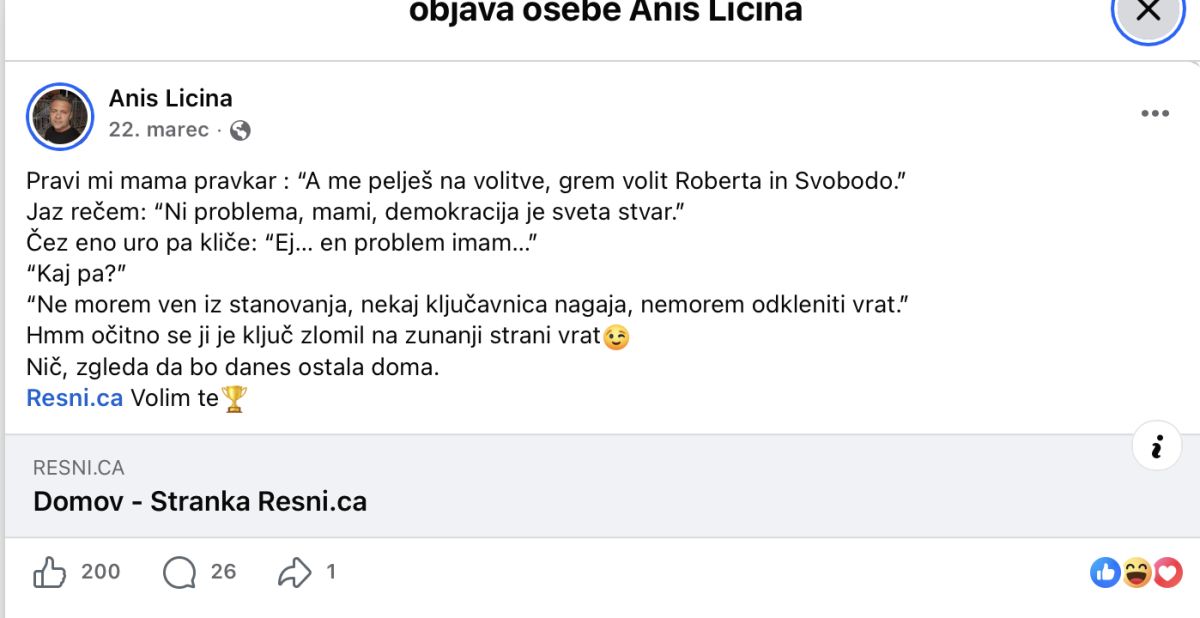
Task: Click the blue Like reaction emoji
Action: point(1105,573)
